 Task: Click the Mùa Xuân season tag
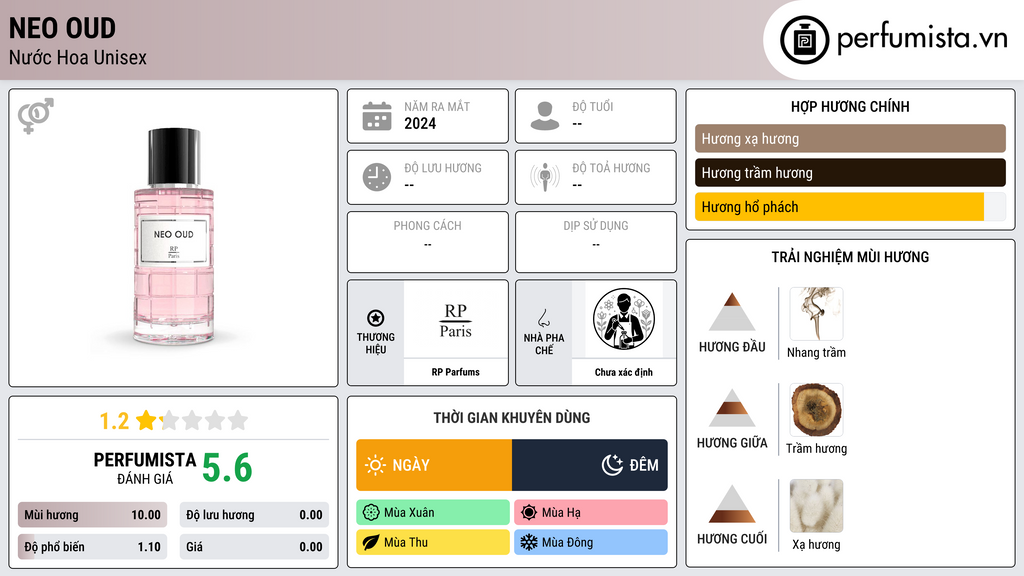point(433,513)
